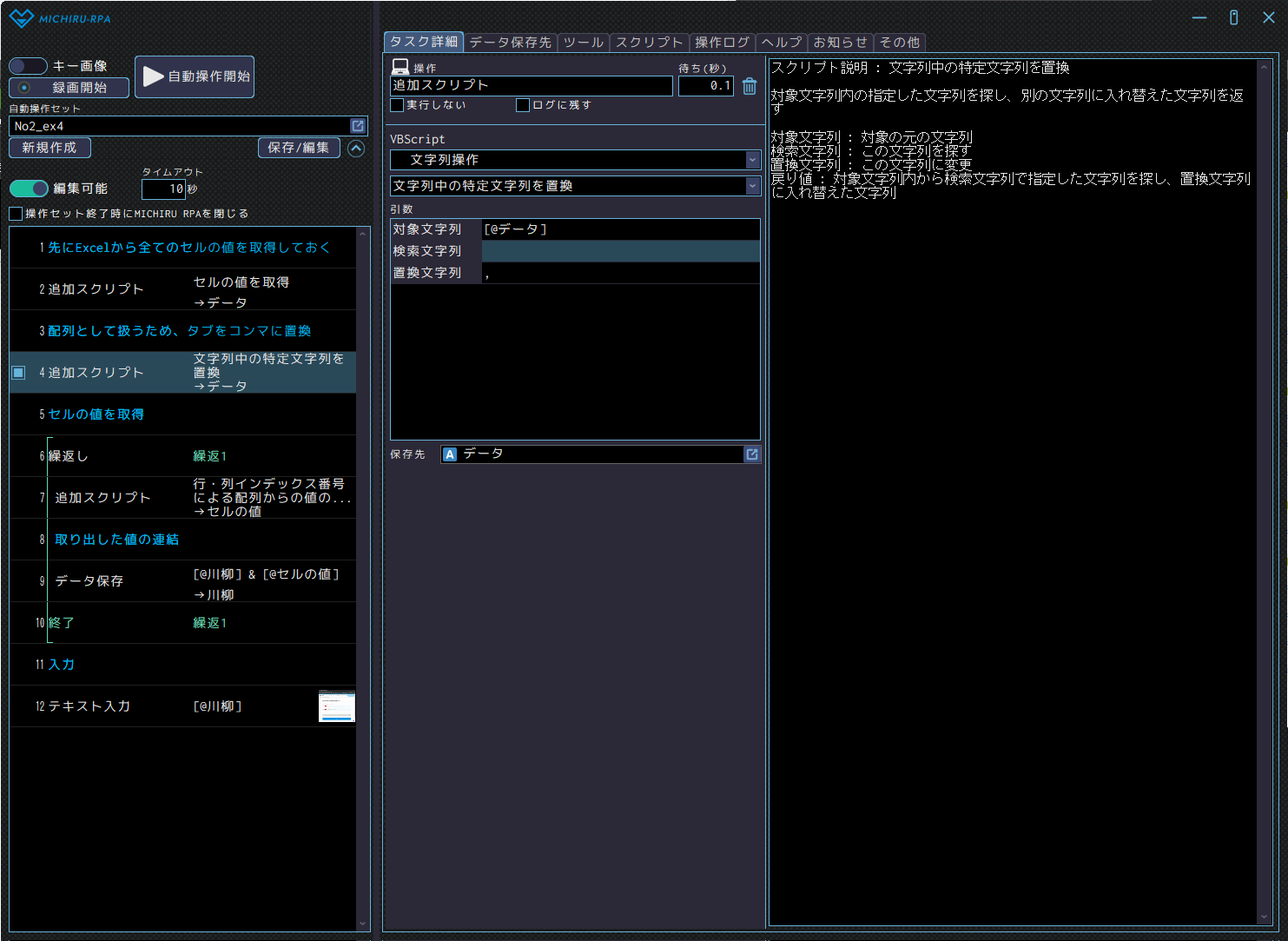The height and width of the screenshot is (941, 1288).
Task: Switch to the データ保存先 tab
Action: click(x=510, y=43)
